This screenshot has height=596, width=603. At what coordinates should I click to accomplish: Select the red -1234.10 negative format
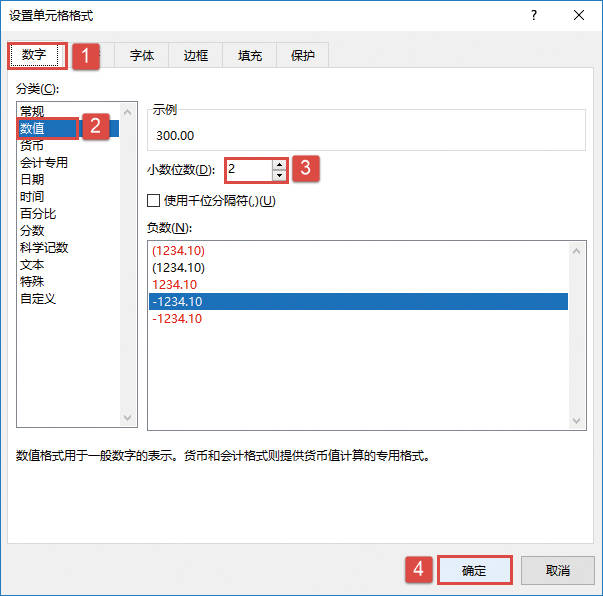(x=177, y=318)
